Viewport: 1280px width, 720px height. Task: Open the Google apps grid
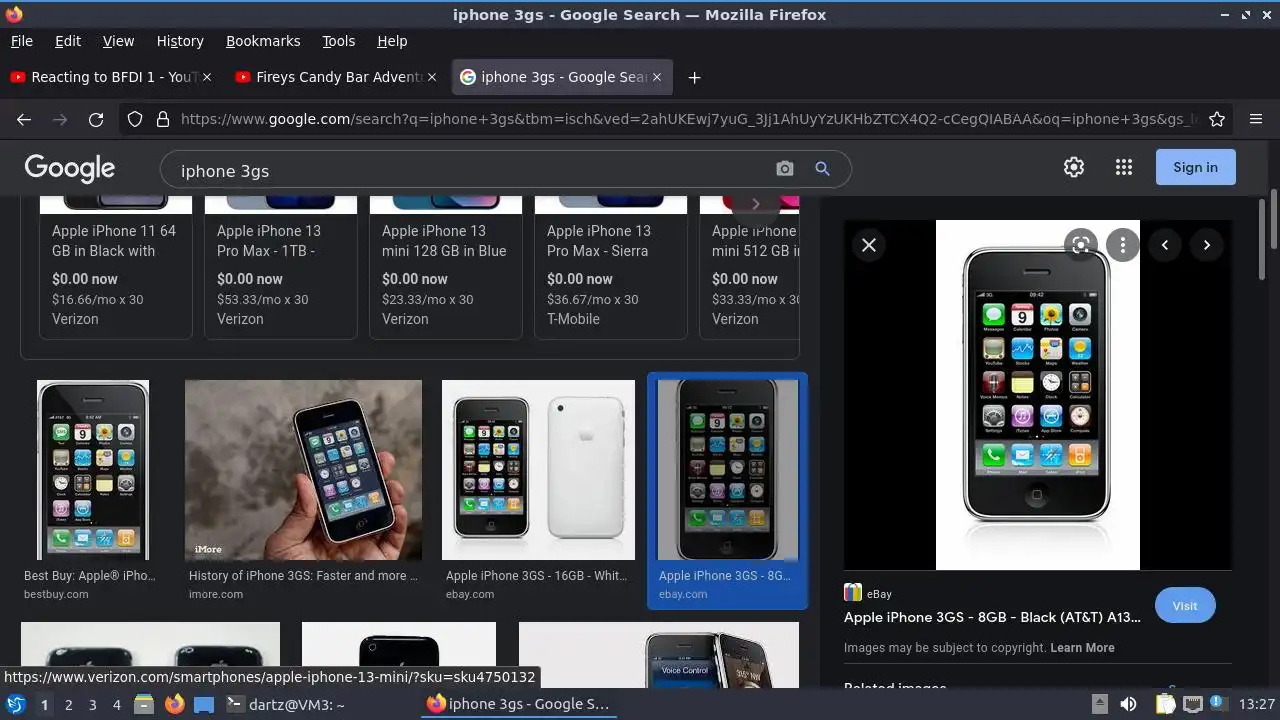pyautogui.click(x=1124, y=167)
